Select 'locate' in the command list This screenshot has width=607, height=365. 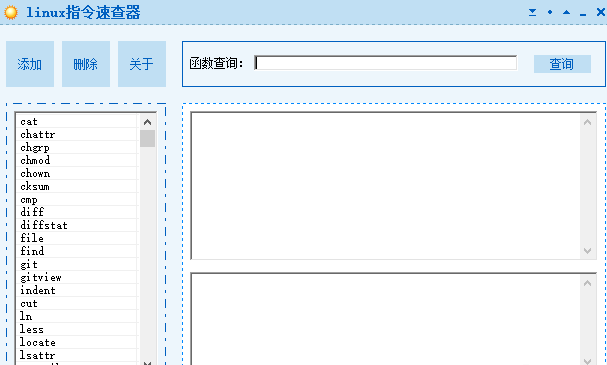click(77, 342)
